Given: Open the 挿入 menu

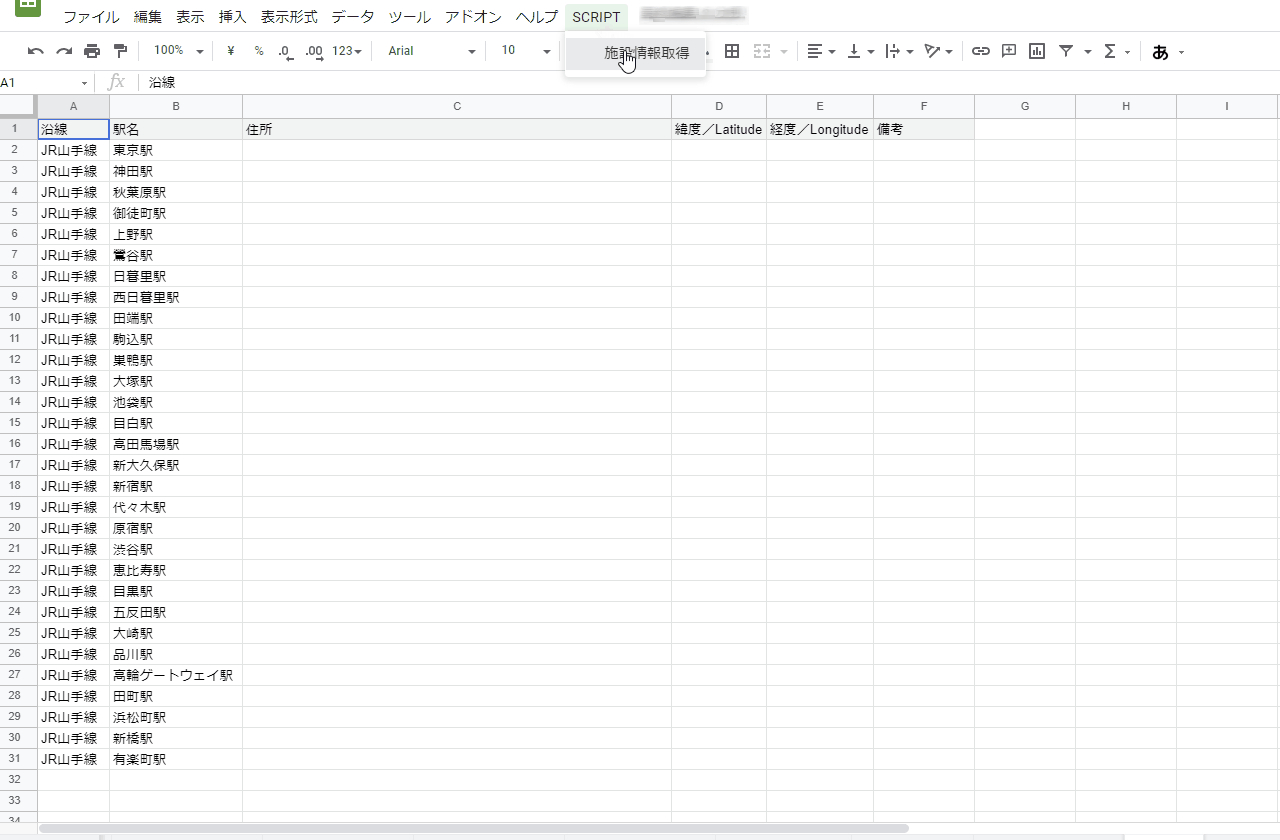Looking at the screenshot, I should pyautogui.click(x=232, y=17).
